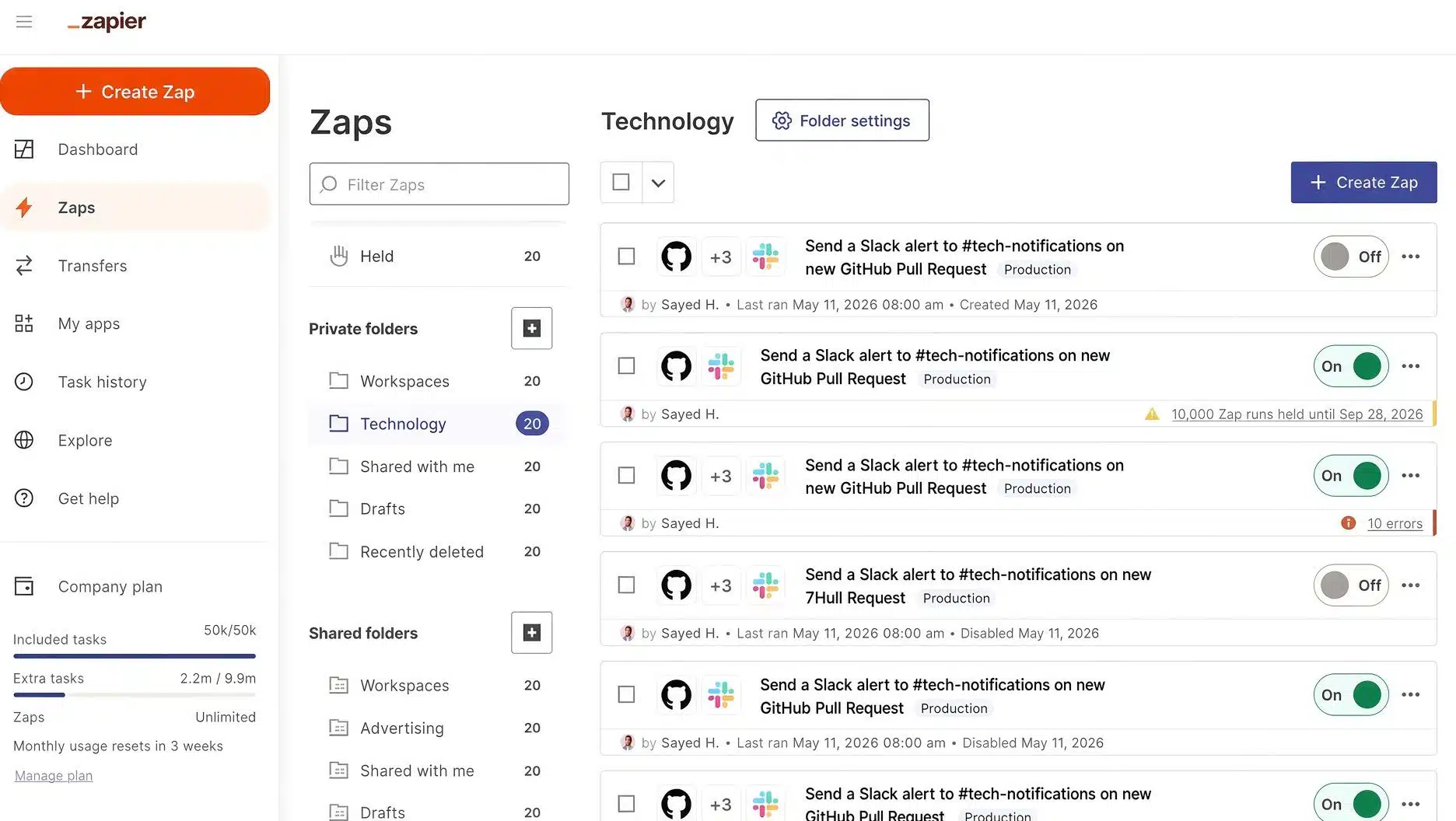Open more options on held-runs zap

(1411, 366)
